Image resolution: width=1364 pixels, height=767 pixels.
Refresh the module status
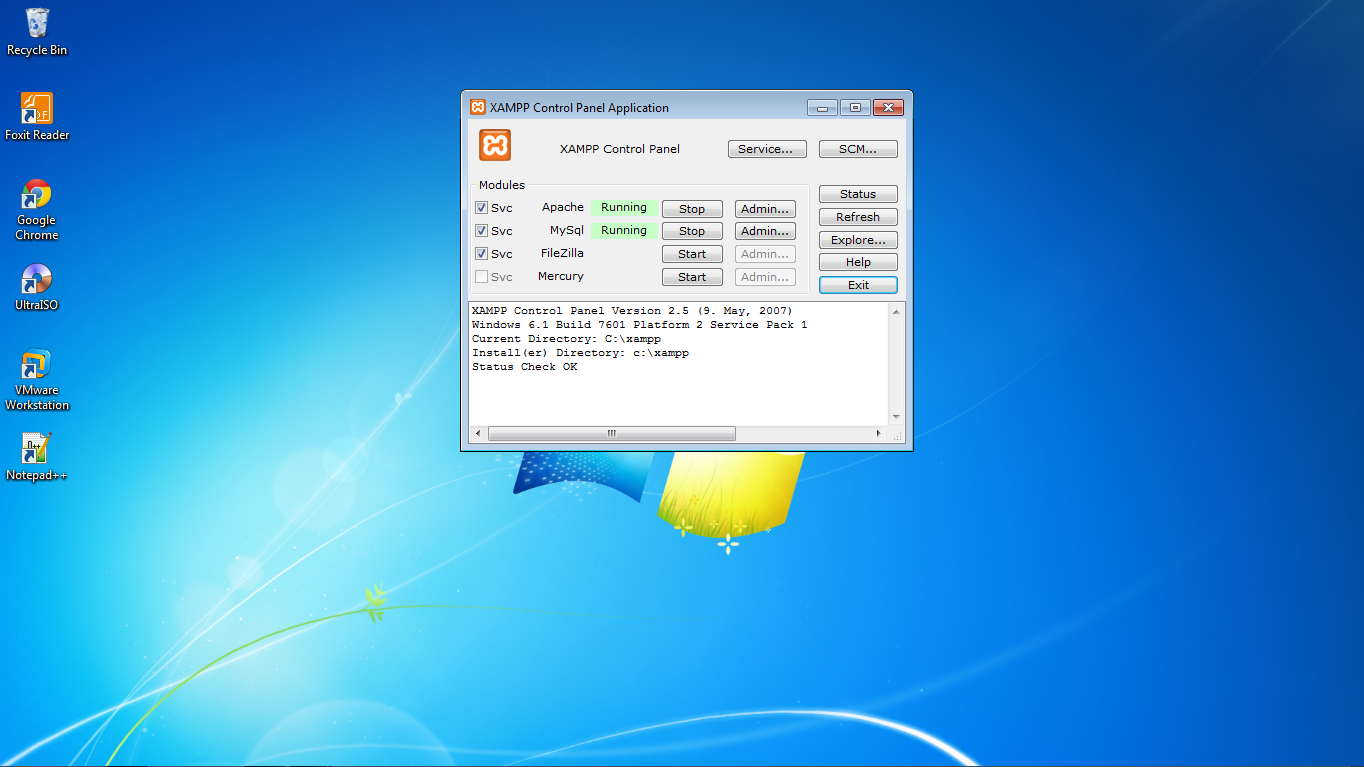pos(858,217)
